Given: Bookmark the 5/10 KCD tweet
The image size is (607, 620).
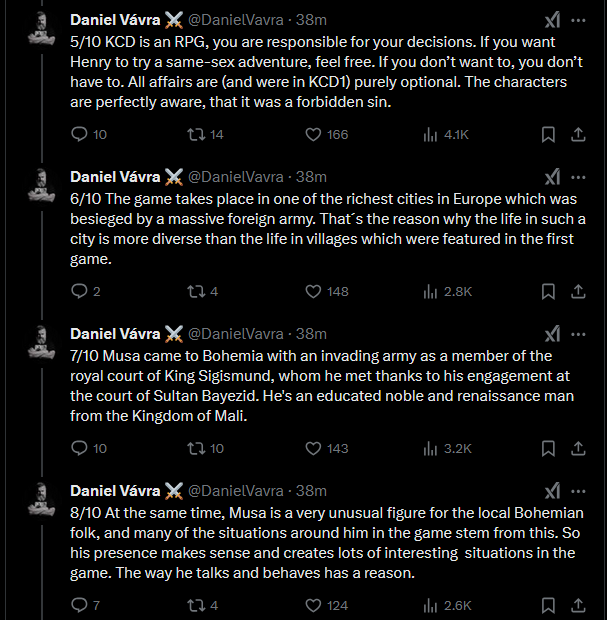Looking at the screenshot, I should click(548, 134).
